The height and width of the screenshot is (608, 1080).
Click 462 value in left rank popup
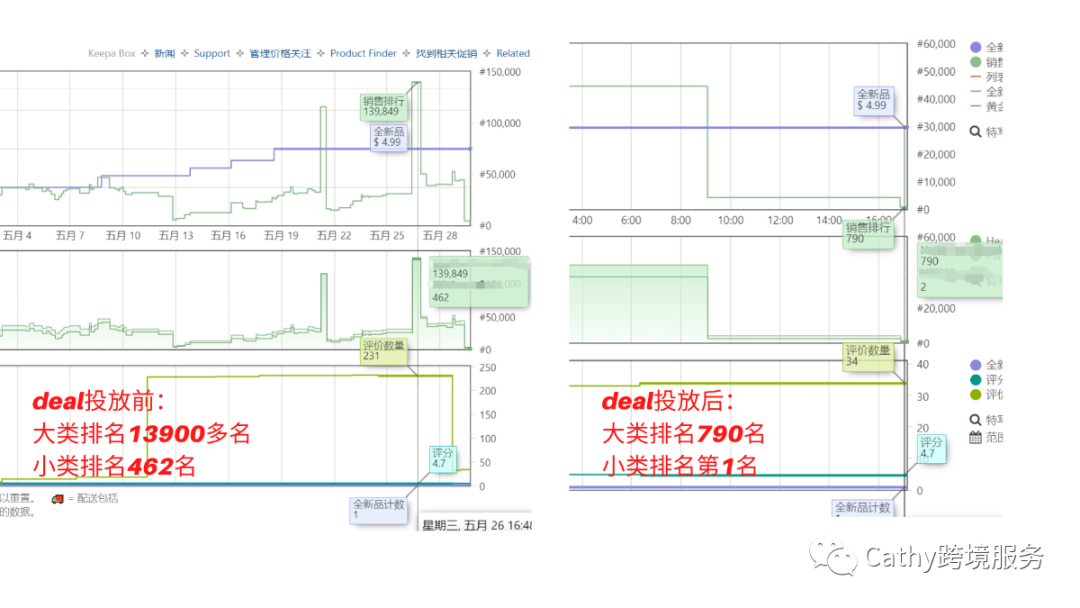(441, 297)
